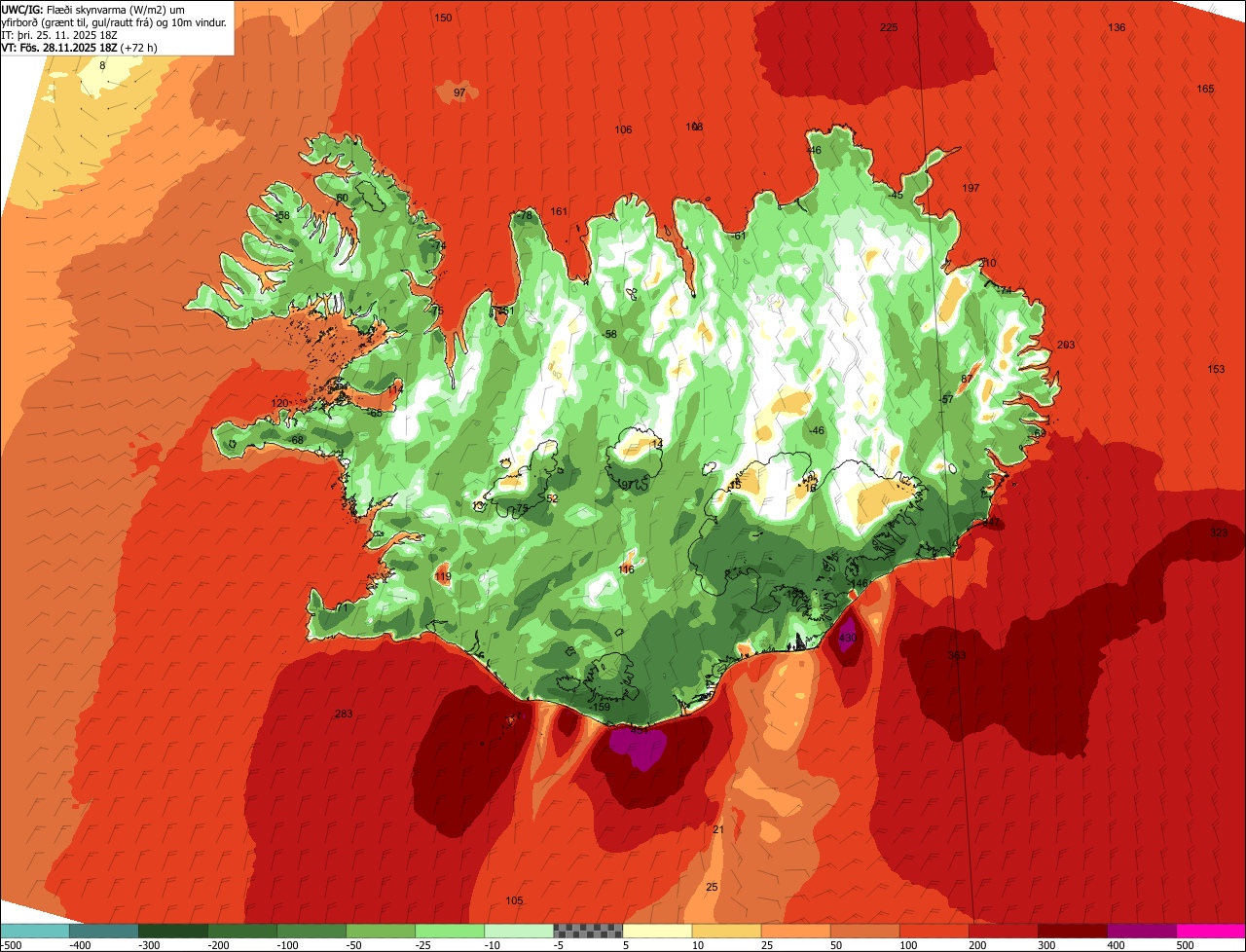Click the map value "161" in the northern bay
The height and width of the screenshot is (952, 1246).
coord(559,211)
